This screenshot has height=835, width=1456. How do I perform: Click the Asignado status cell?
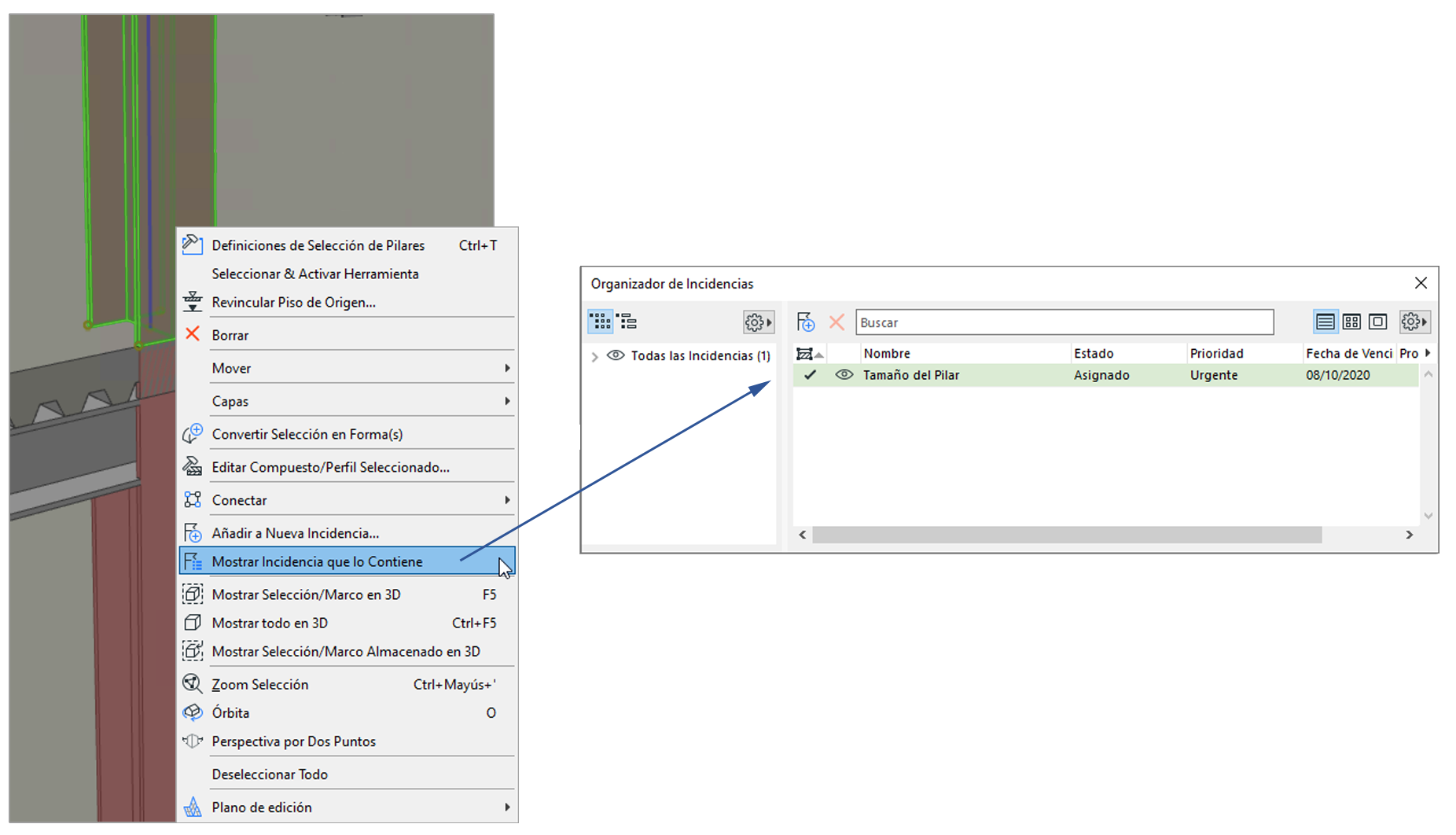(x=1101, y=375)
